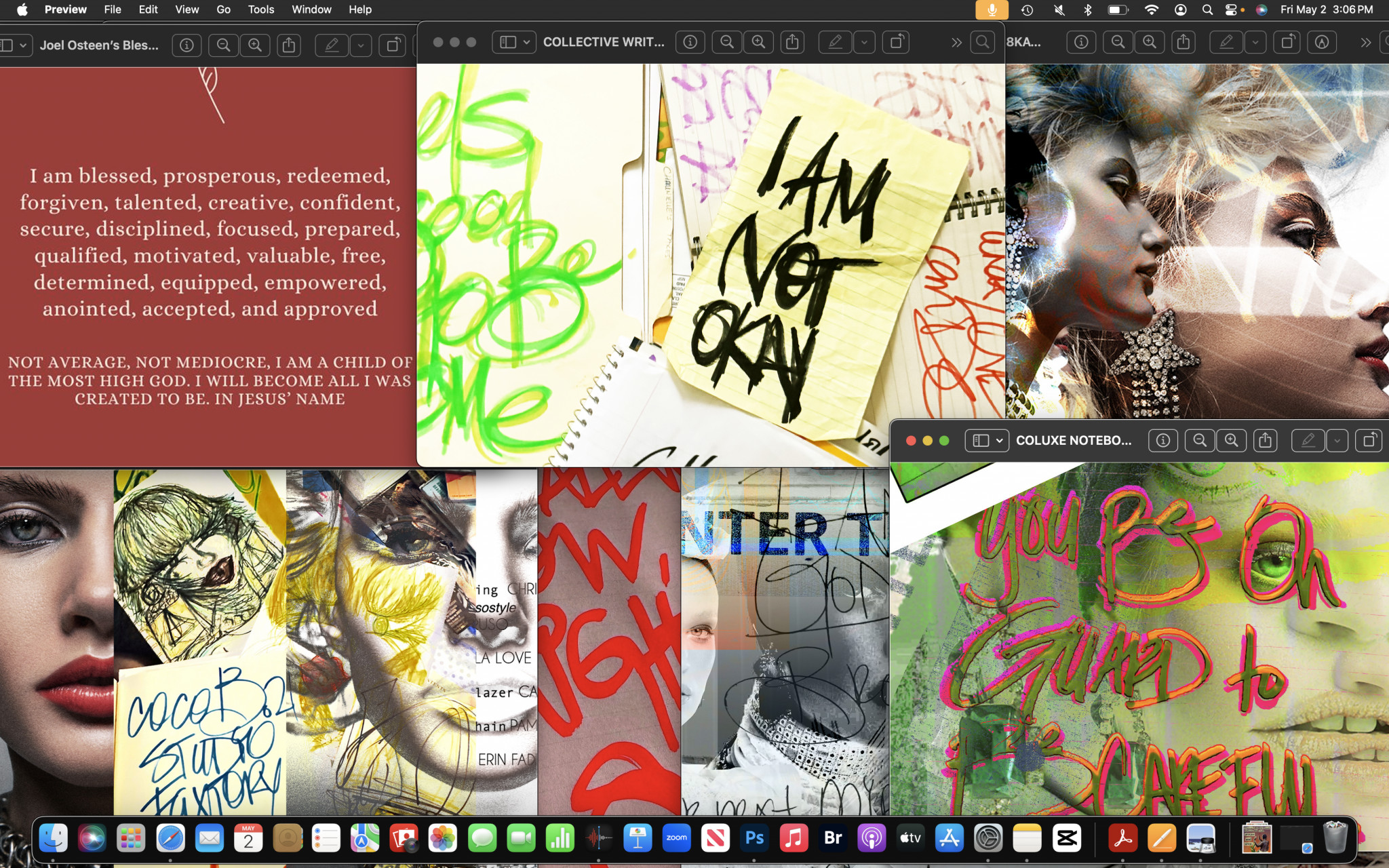Open markup dropdown arrow in Joel Osteen's window

[361, 45]
